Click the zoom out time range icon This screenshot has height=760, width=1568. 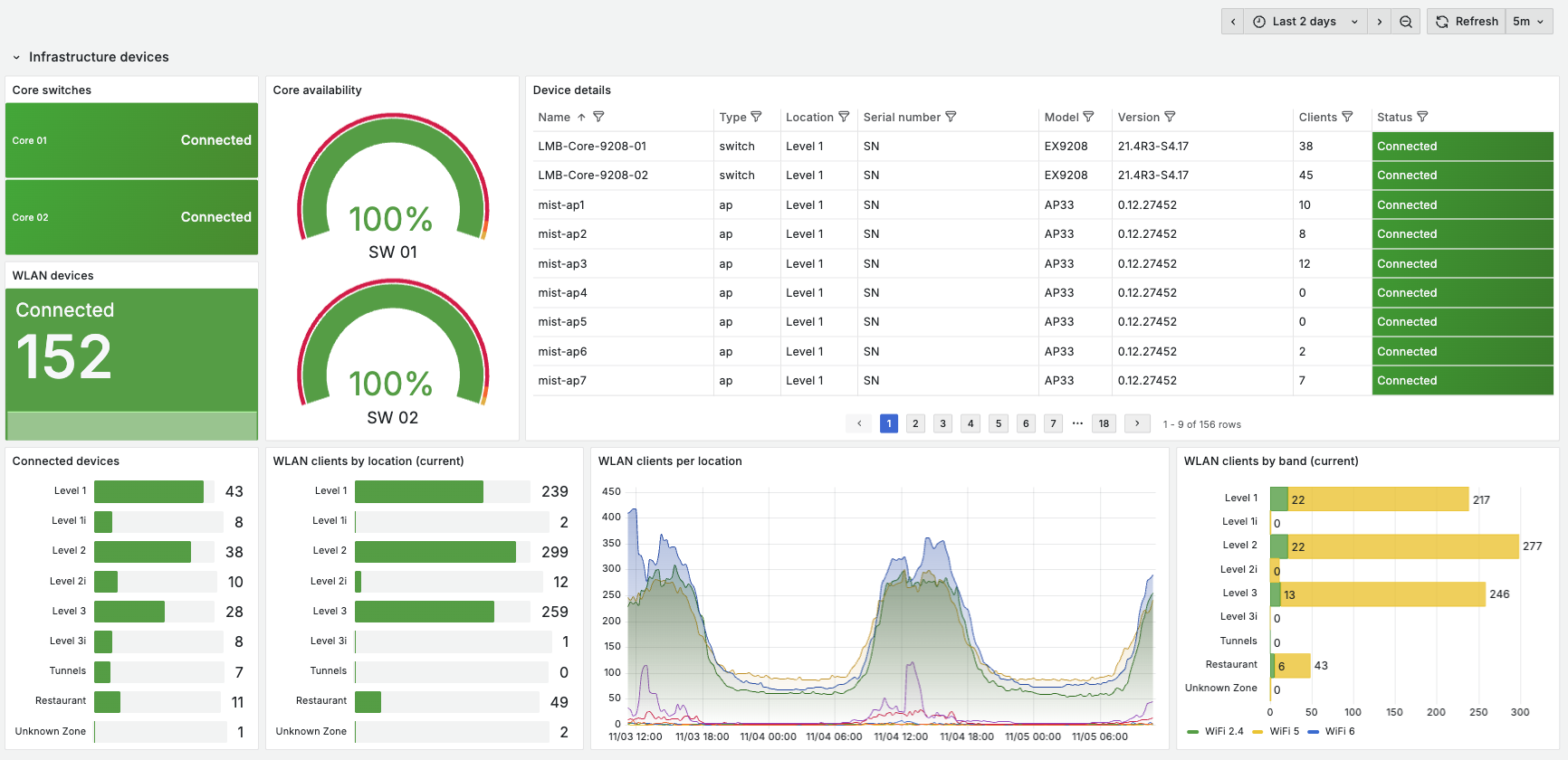pyautogui.click(x=1405, y=22)
